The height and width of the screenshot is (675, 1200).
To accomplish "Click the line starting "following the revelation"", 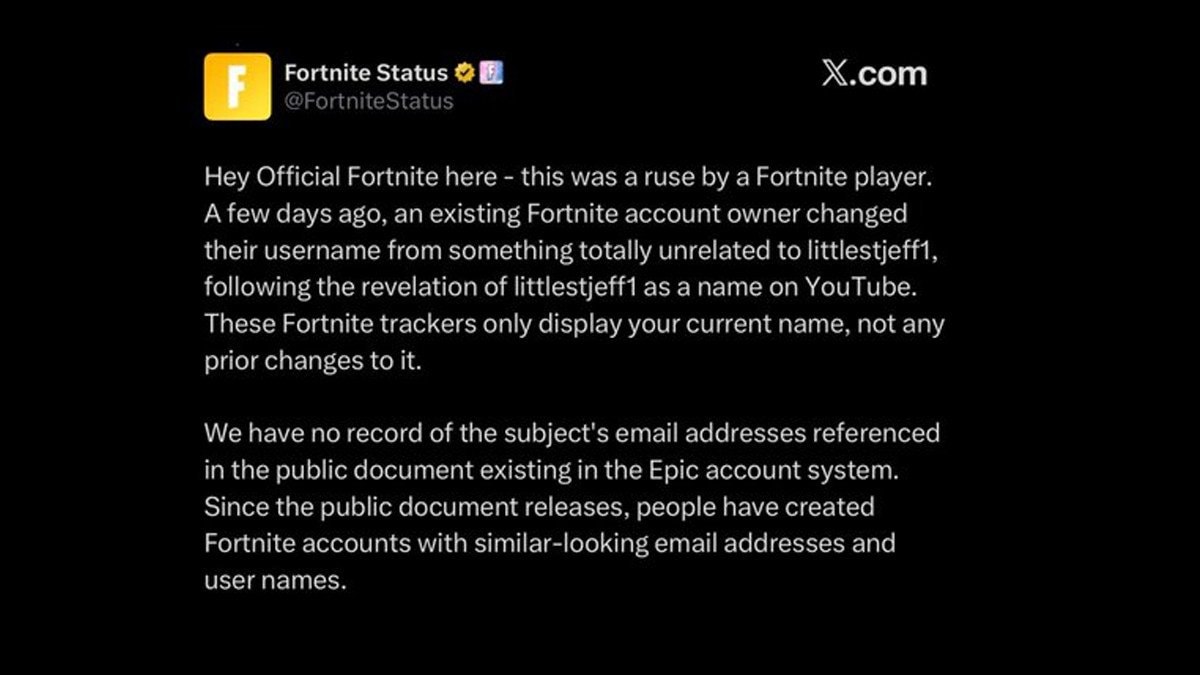I will (559, 288).
